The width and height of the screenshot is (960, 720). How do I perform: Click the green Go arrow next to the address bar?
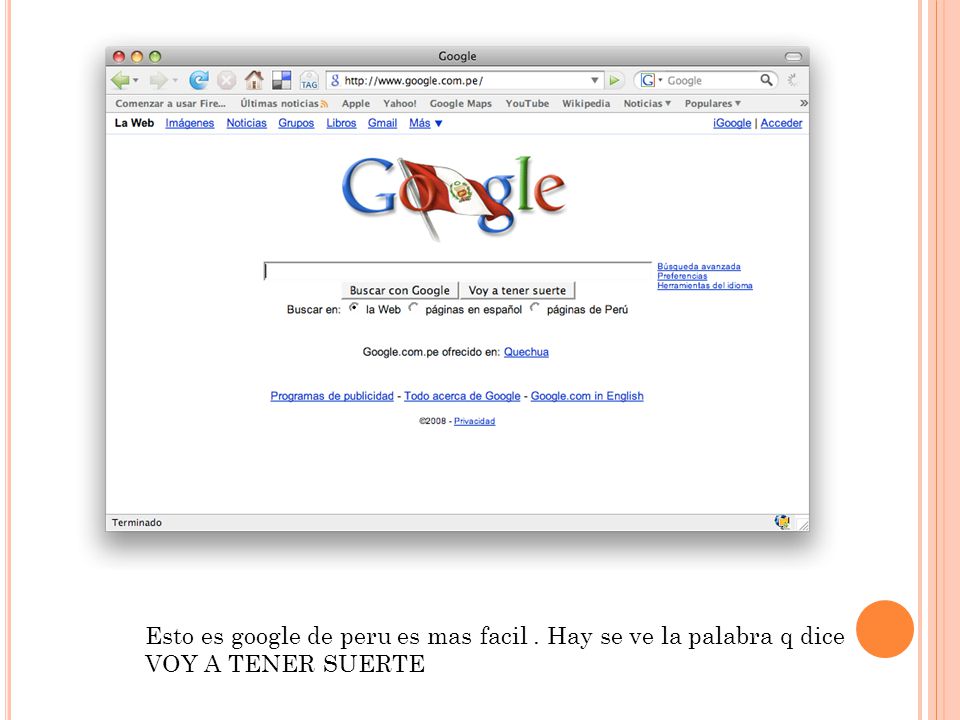coord(615,80)
